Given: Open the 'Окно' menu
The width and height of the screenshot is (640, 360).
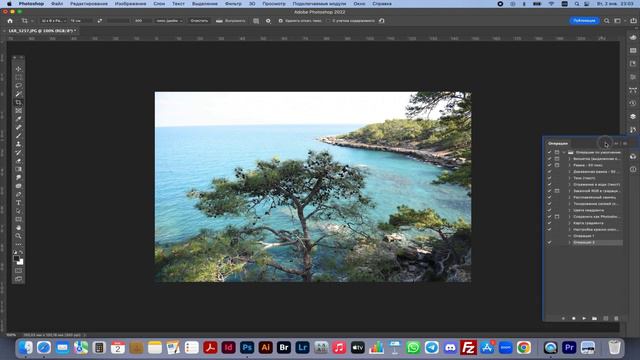Looking at the screenshot, I should point(359,4).
